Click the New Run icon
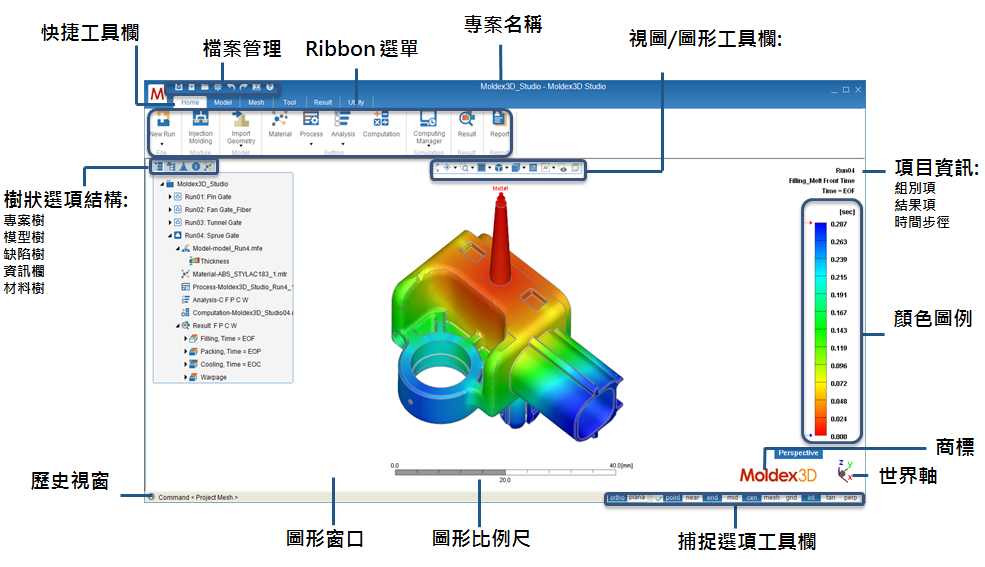Screen dimensions: 985x567 point(163,118)
